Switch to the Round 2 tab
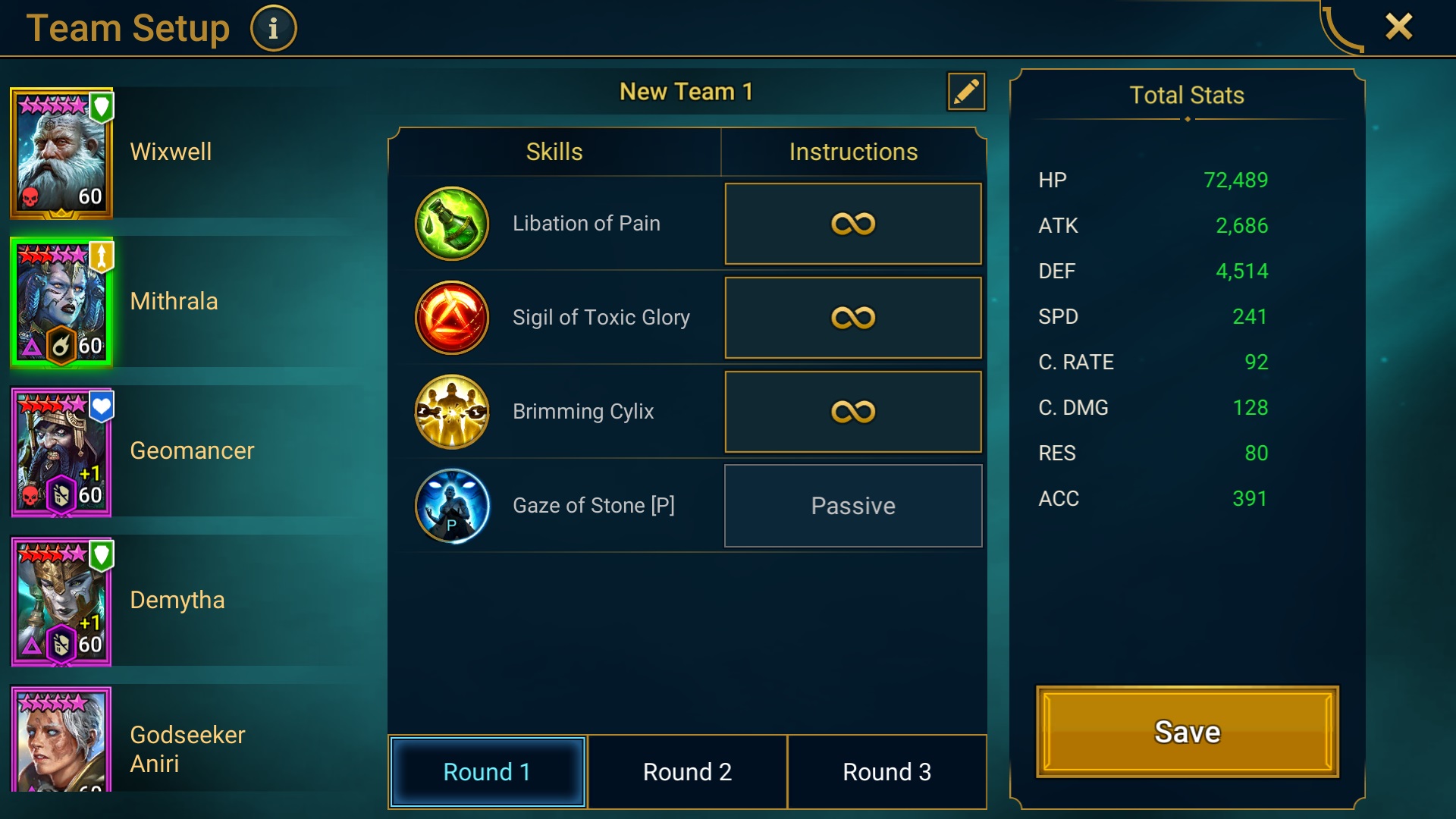 tap(687, 772)
